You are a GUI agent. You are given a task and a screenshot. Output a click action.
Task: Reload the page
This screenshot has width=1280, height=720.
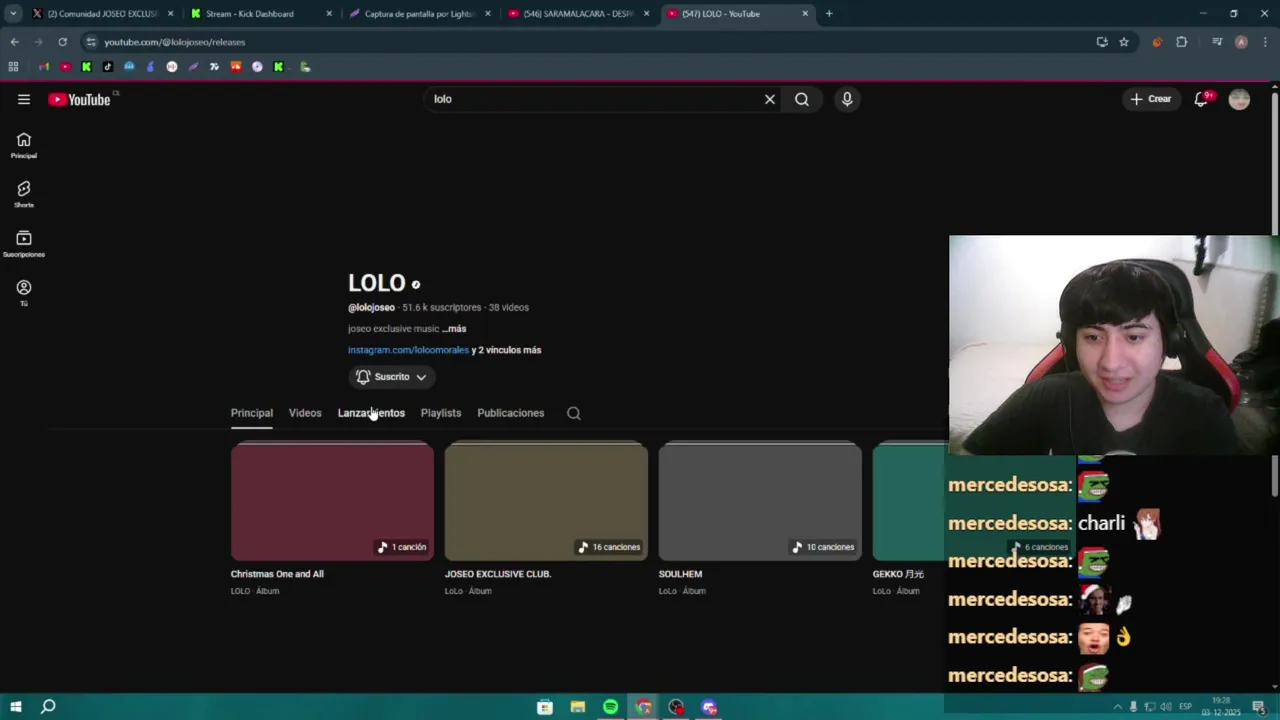coord(62,42)
